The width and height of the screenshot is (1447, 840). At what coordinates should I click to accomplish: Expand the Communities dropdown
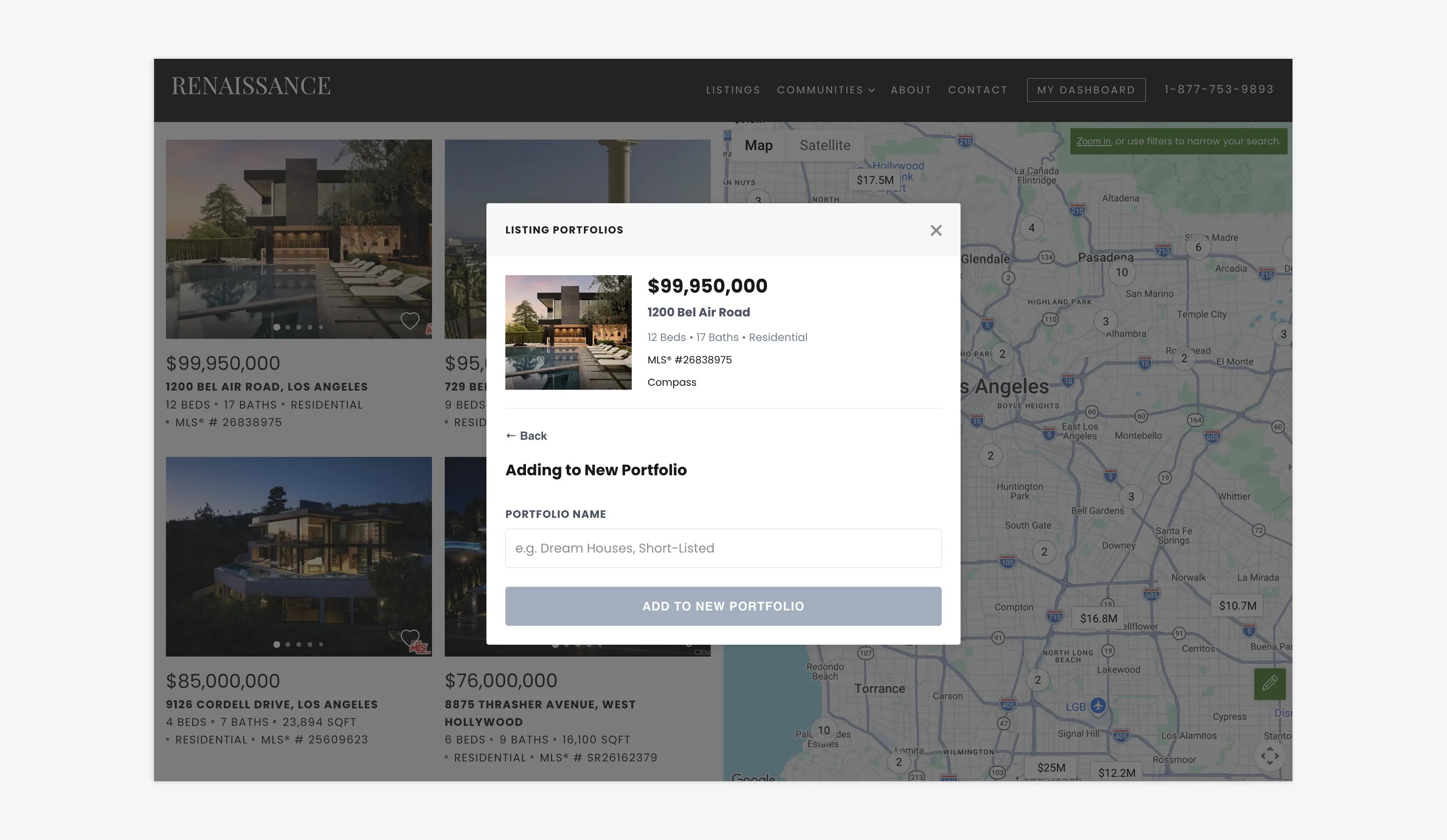pos(826,90)
